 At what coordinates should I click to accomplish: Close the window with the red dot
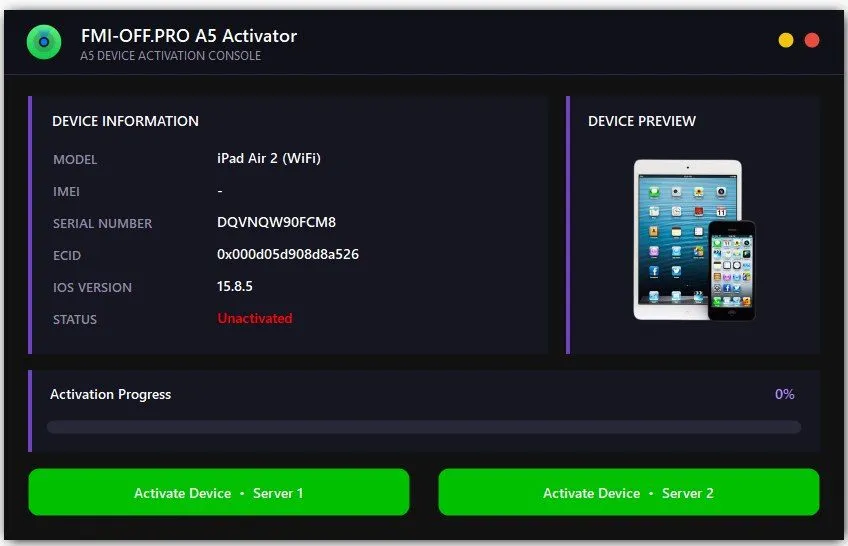(811, 40)
